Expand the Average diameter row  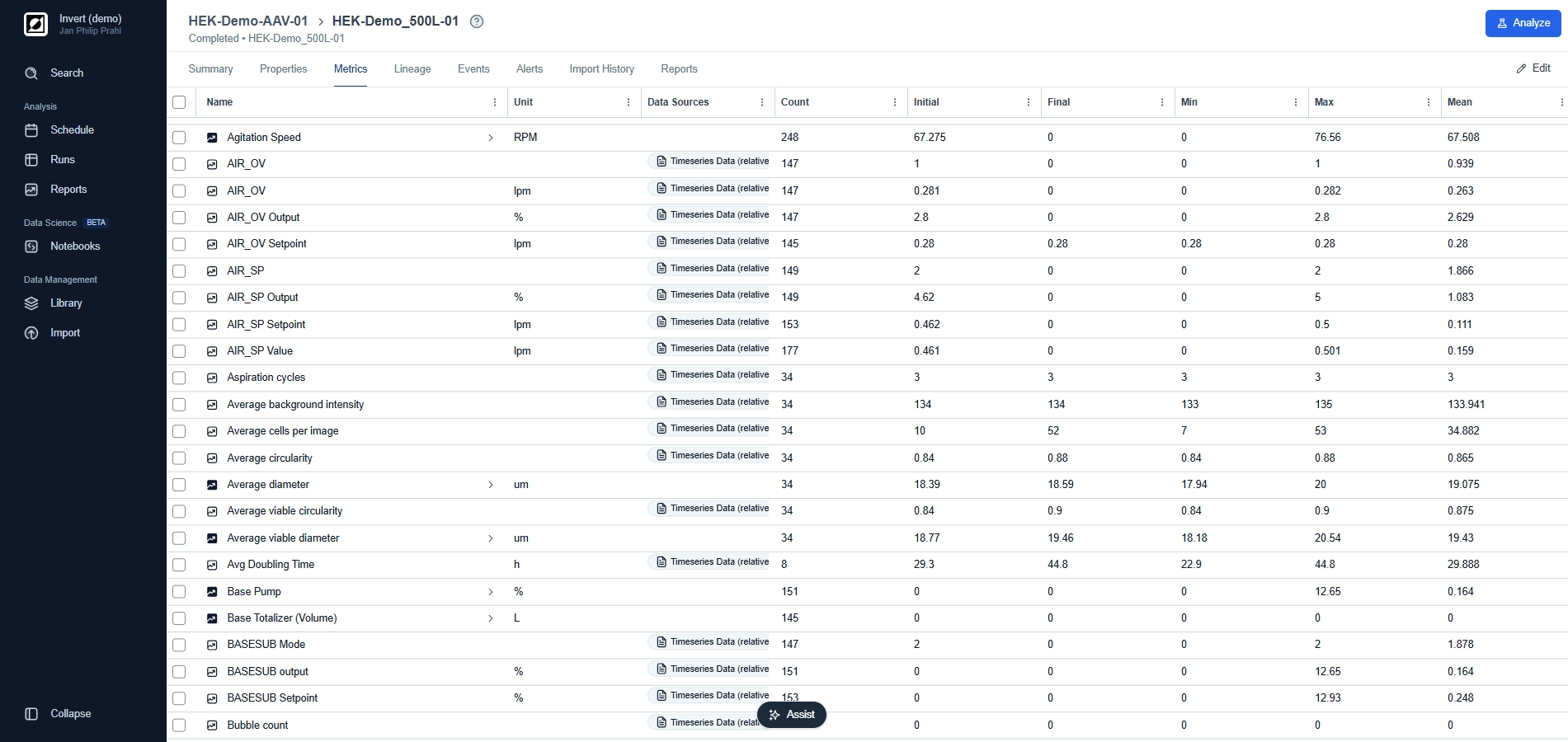click(491, 485)
